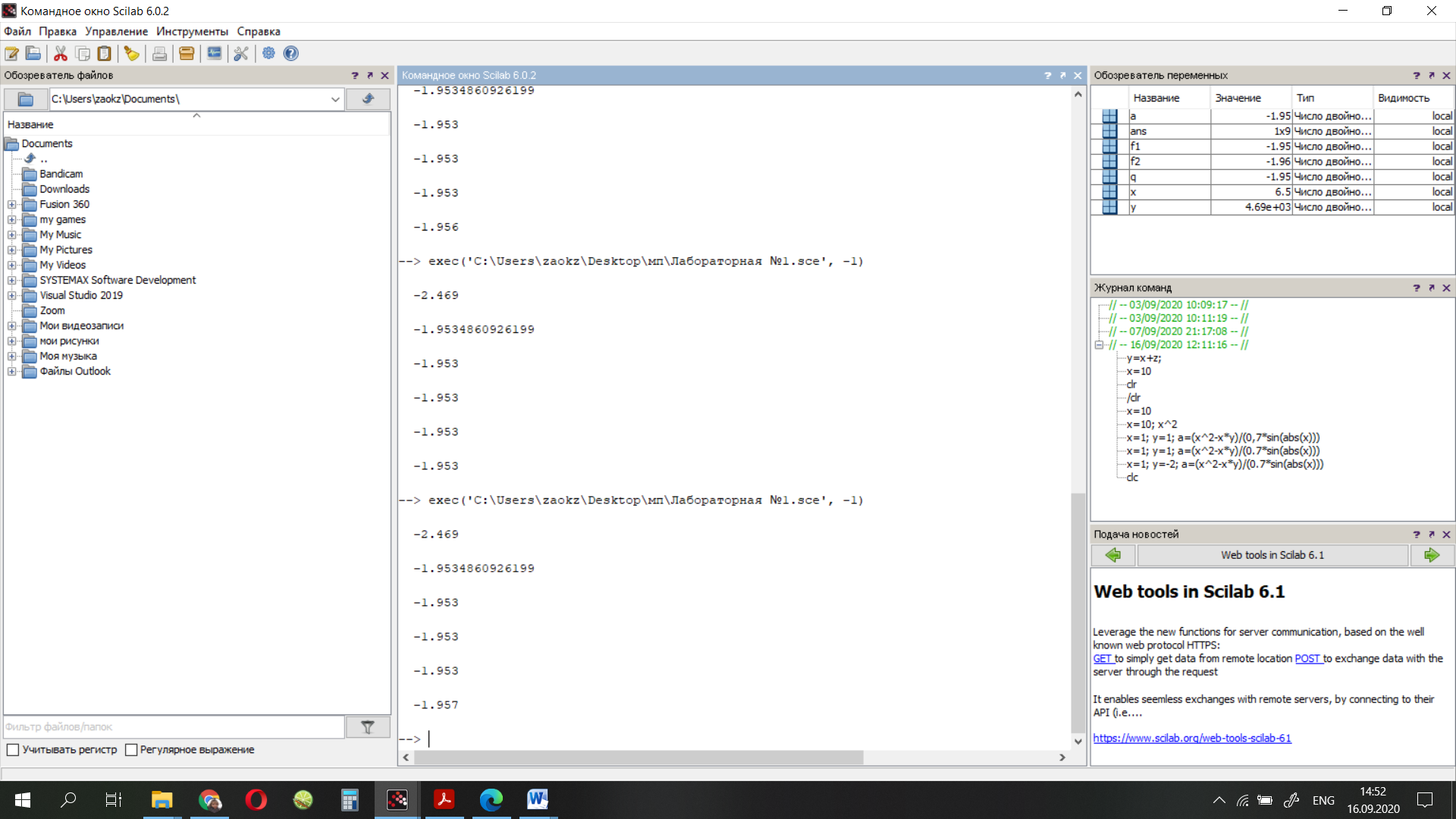Viewport: 1456px width, 819px height.
Task: Open help for Variable Browser panel
Action: [1416, 76]
